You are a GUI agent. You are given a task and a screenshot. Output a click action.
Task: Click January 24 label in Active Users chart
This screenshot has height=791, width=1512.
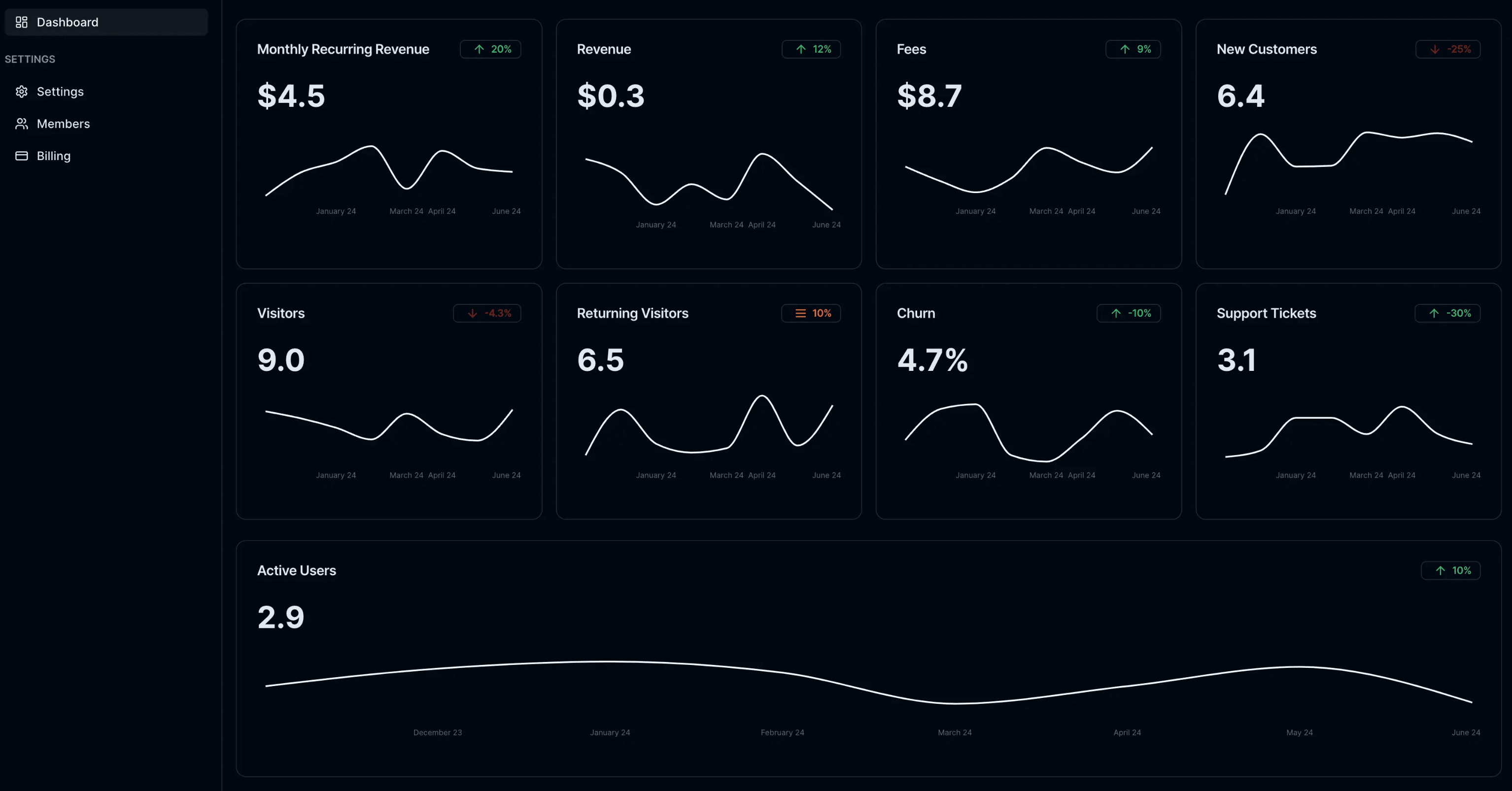[610, 732]
